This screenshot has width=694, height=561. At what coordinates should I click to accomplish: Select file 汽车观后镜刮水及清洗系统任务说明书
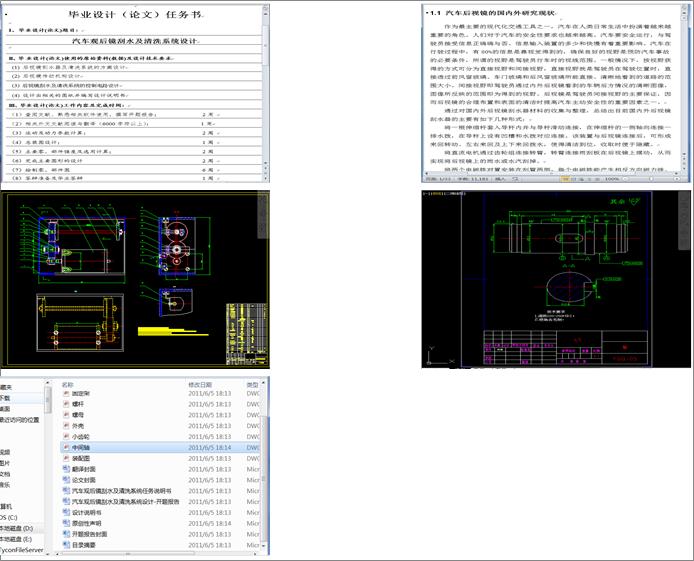click(x=122, y=491)
